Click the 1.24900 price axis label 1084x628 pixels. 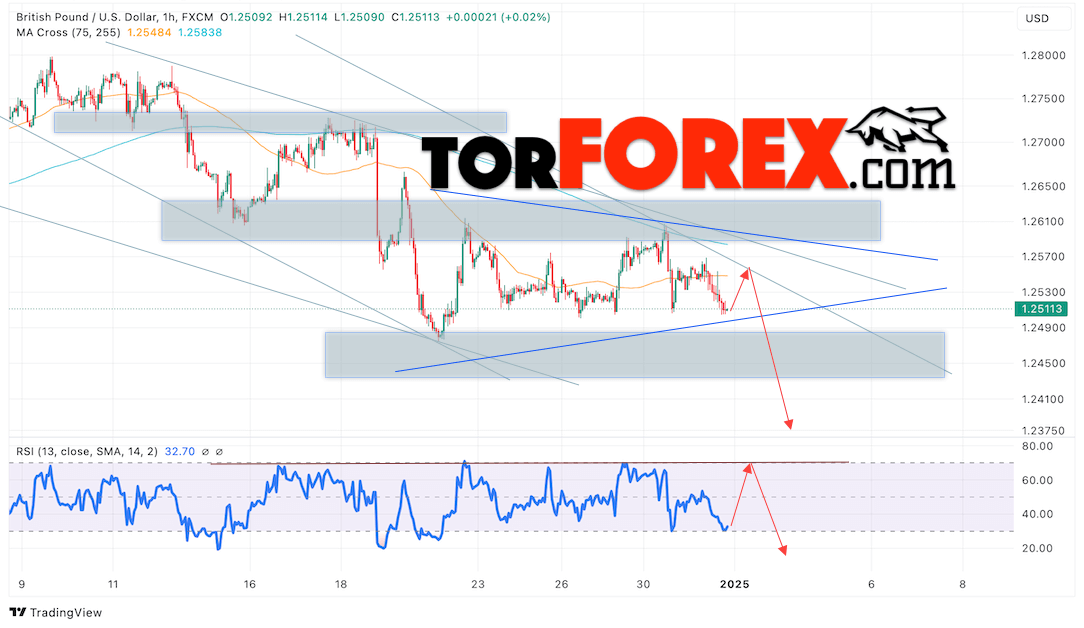click(1043, 327)
